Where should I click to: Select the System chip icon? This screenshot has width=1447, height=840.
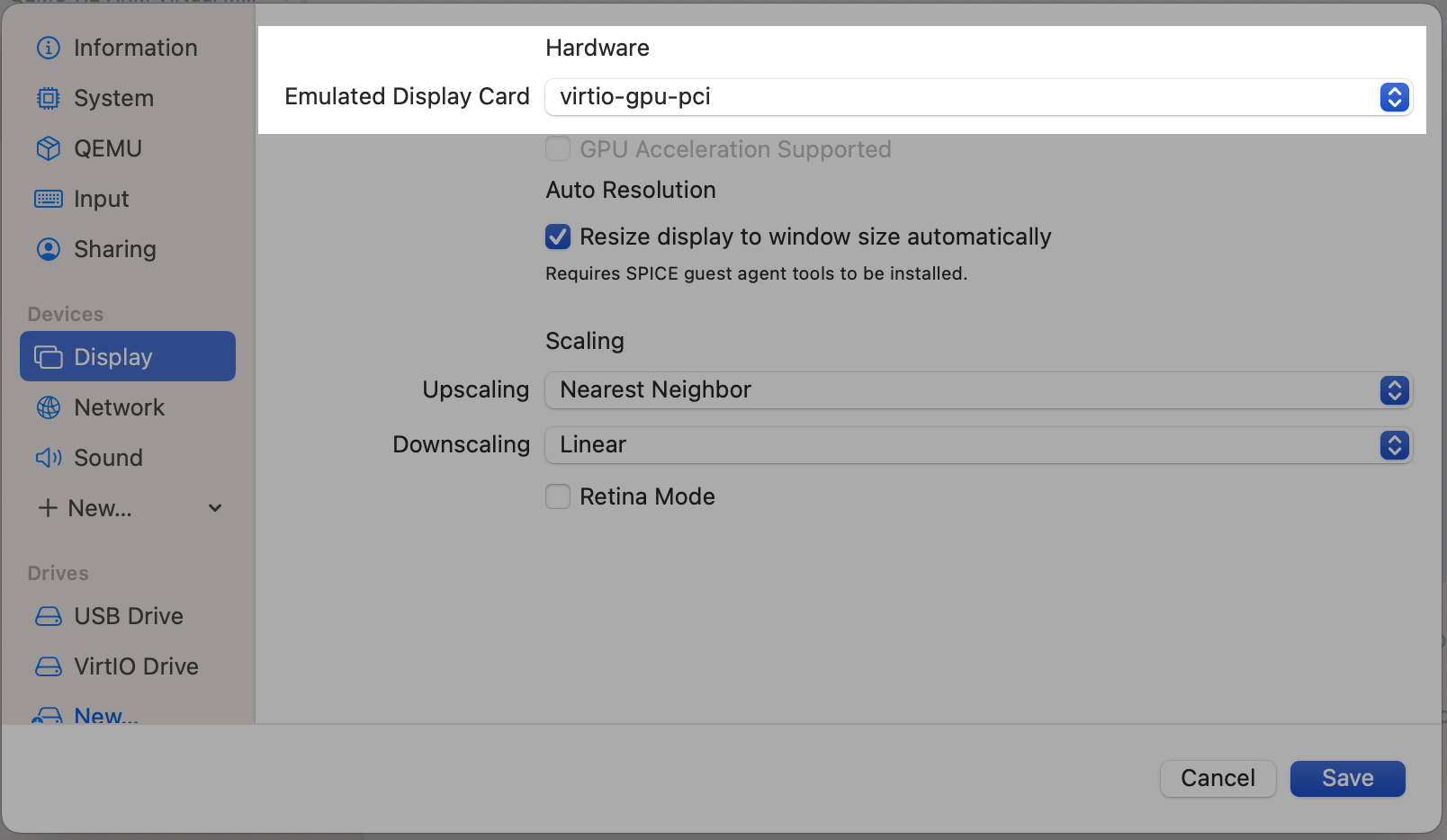point(48,98)
